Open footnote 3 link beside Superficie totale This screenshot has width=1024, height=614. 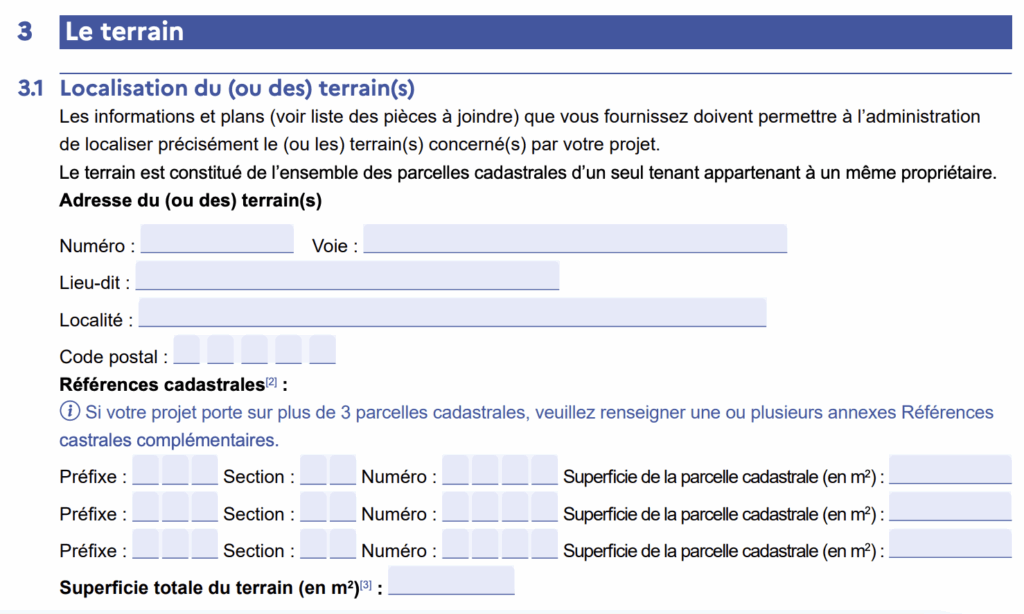click(366, 585)
